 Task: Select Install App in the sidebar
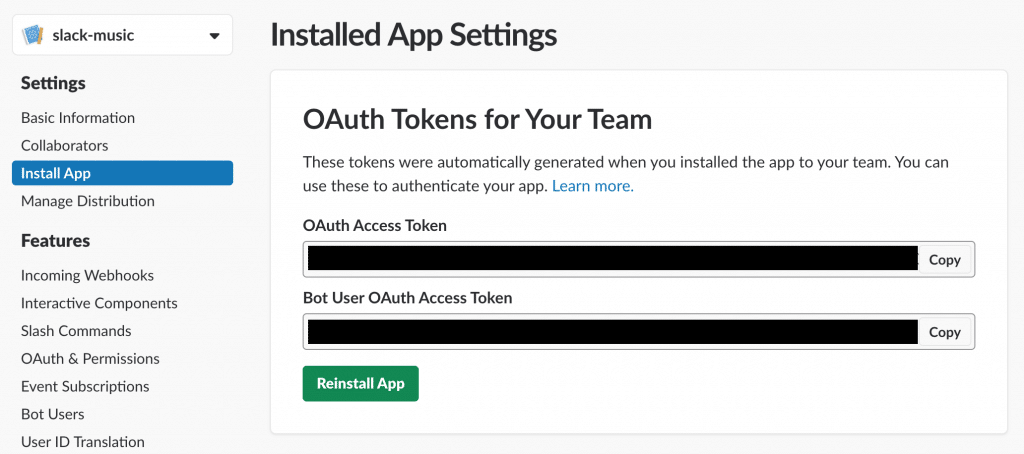[122, 173]
